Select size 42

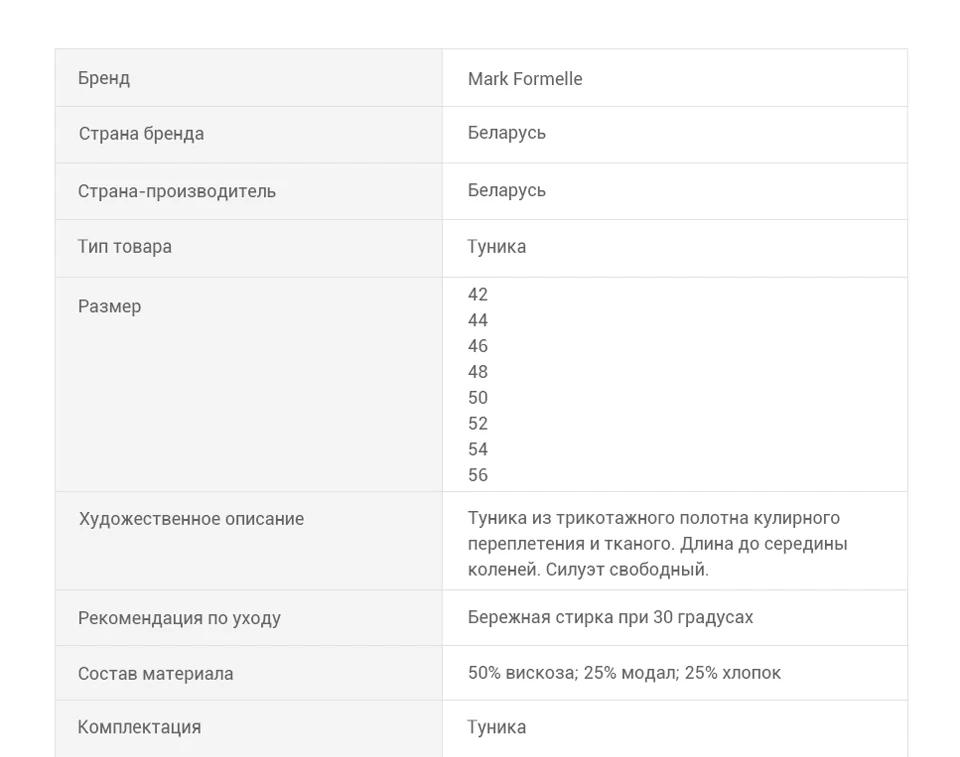coord(478,295)
